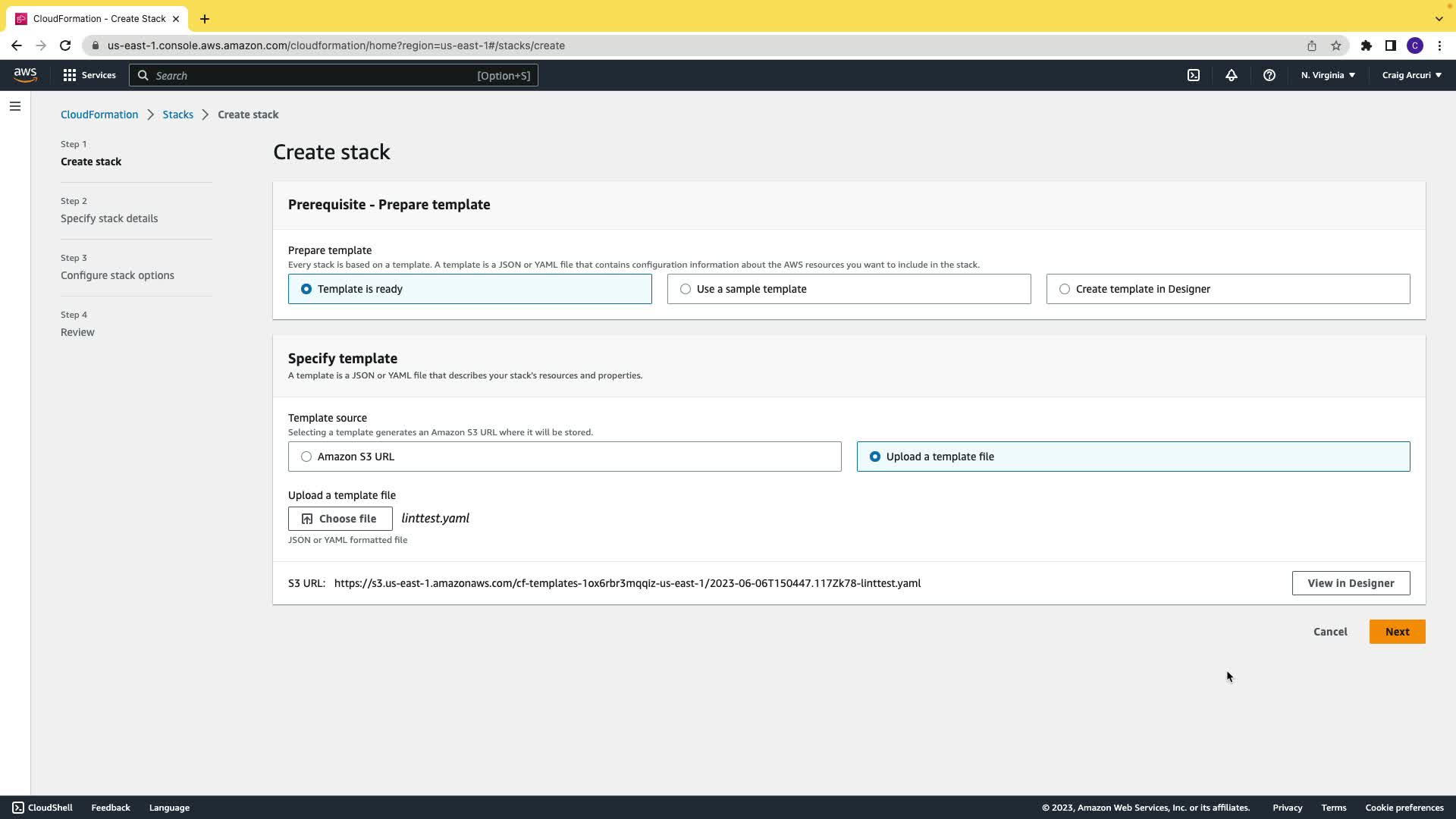Open the help question mark icon
Image resolution: width=1456 pixels, height=819 pixels.
click(x=1269, y=75)
